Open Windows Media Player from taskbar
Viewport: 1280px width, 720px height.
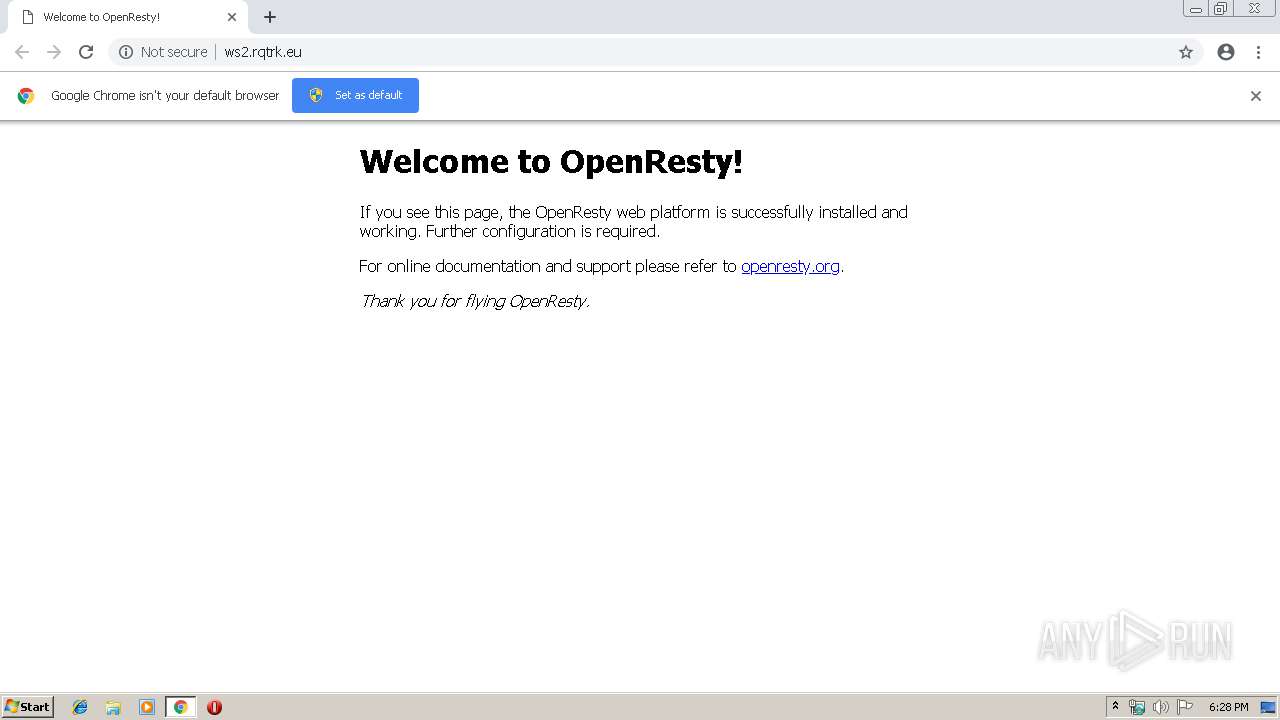(147, 707)
